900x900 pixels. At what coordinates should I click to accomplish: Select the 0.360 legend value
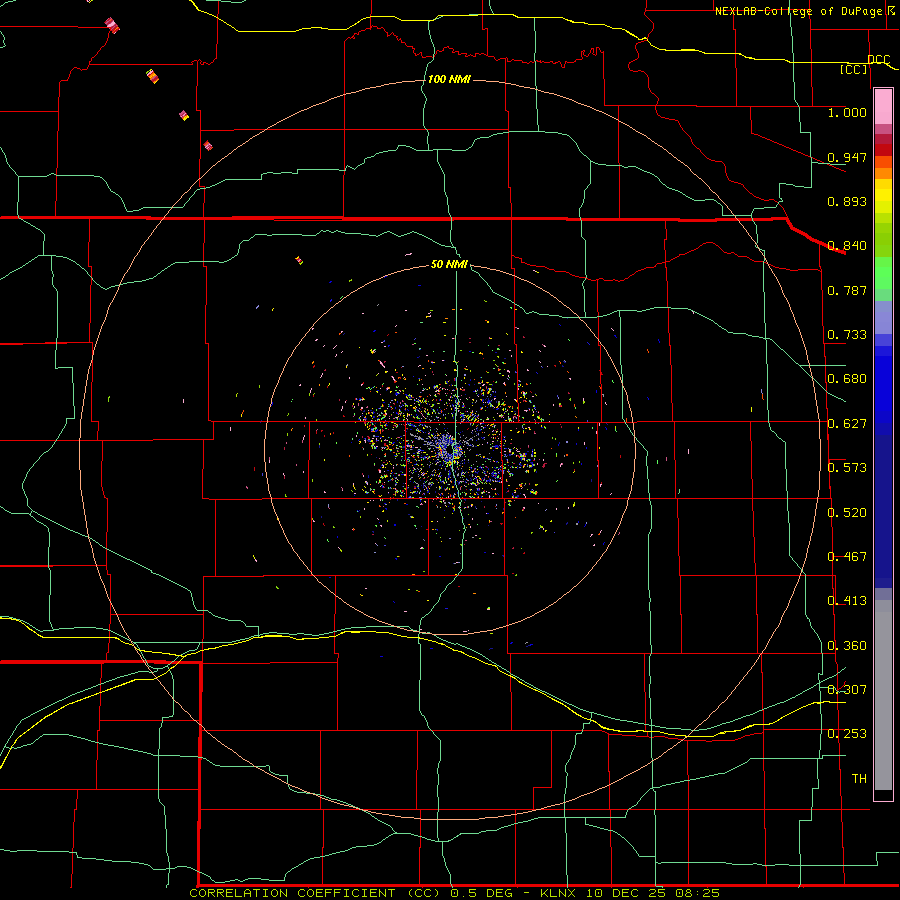point(847,646)
